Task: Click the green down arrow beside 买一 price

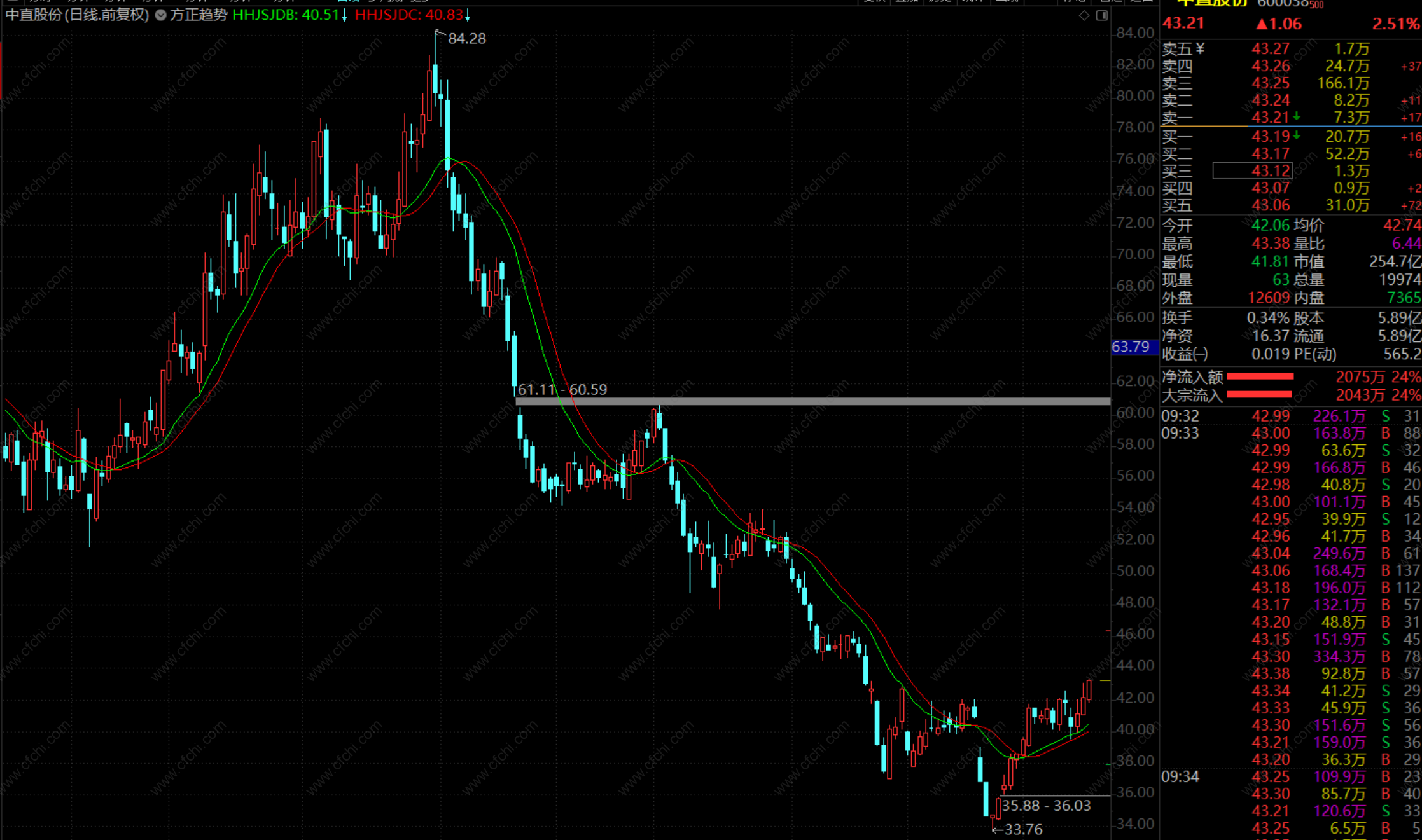Action: pyautogui.click(x=1296, y=136)
